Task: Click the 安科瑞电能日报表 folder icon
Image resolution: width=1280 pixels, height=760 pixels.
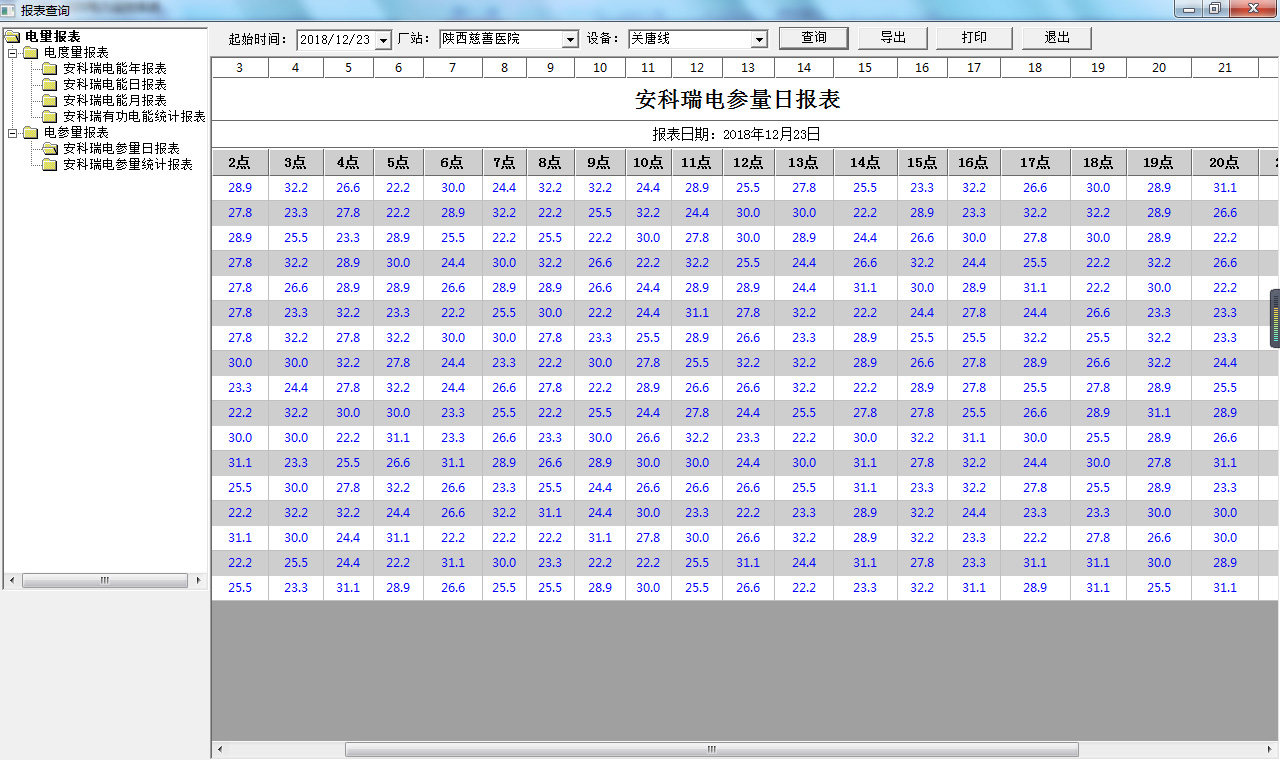Action: [50, 85]
